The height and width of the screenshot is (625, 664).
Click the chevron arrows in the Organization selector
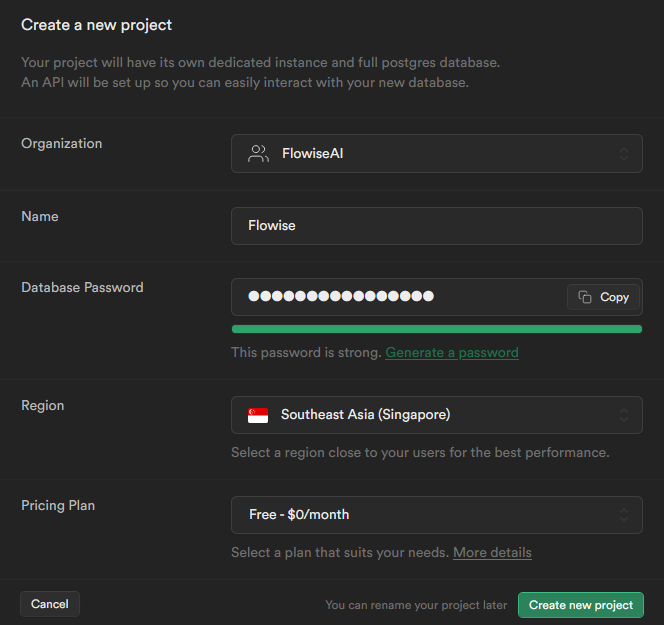pos(623,154)
